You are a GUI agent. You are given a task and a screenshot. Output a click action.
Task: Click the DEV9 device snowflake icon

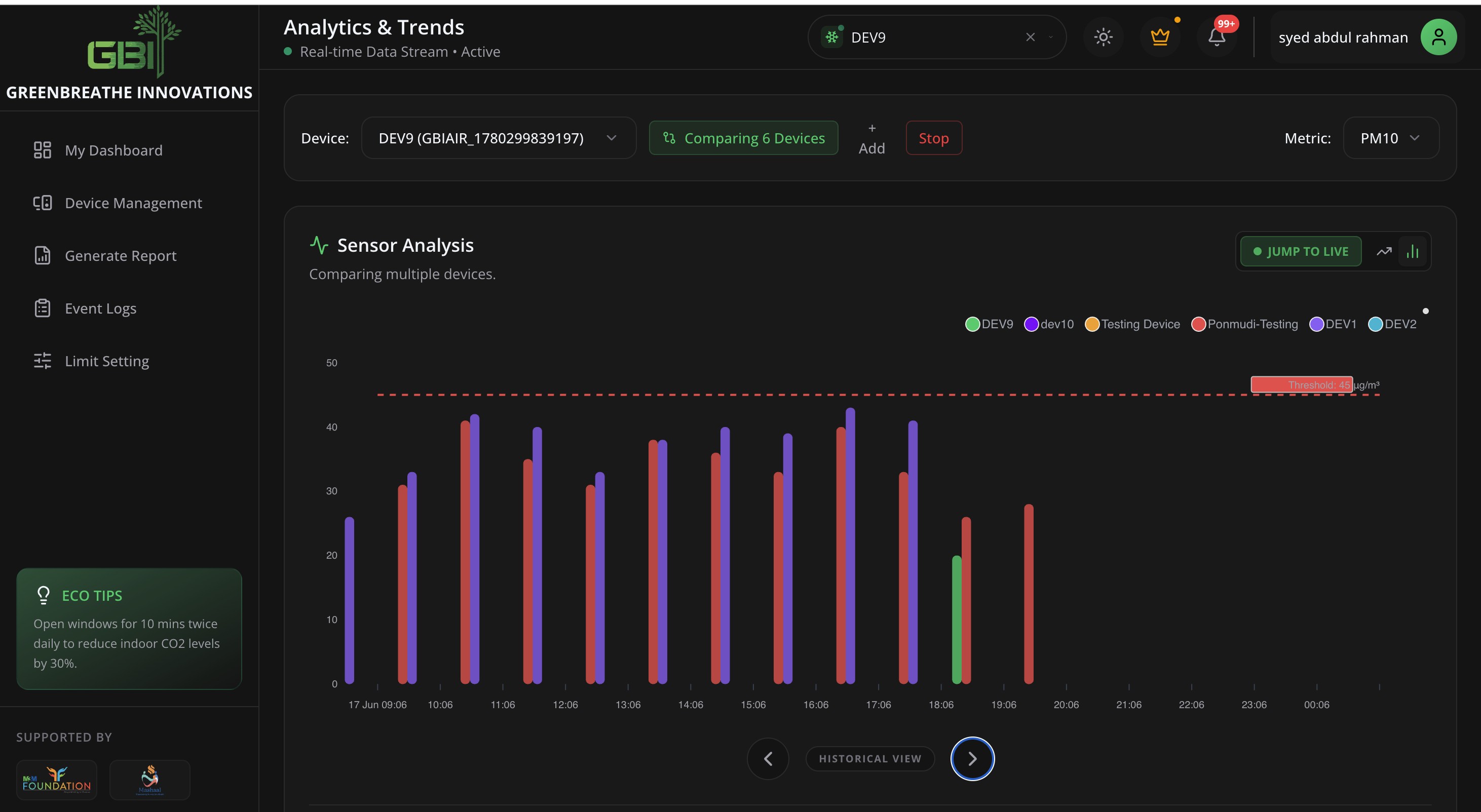[832, 37]
